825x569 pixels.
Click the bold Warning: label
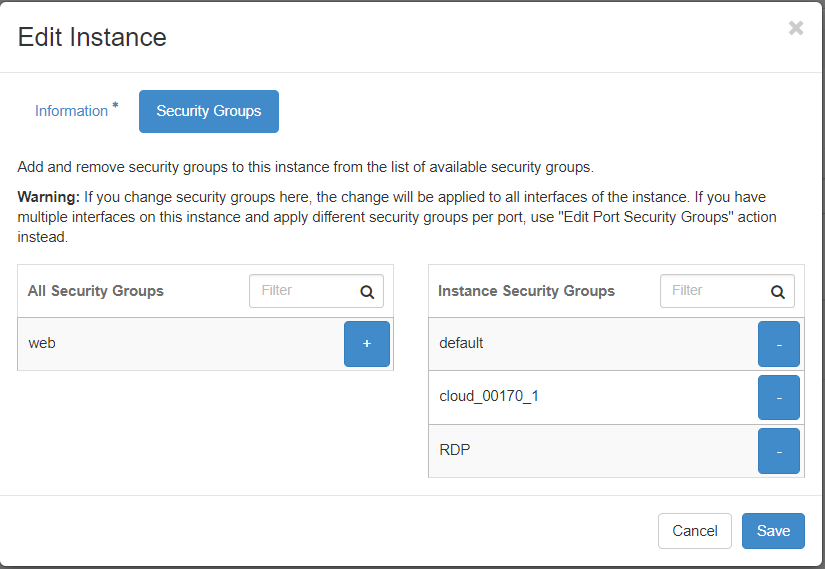pyautogui.click(x=48, y=197)
